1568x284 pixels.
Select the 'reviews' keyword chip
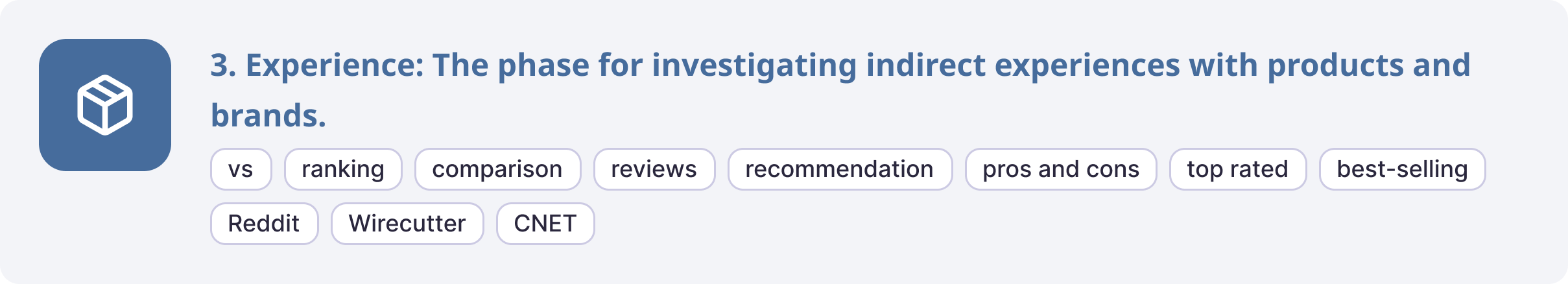pyautogui.click(x=654, y=169)
